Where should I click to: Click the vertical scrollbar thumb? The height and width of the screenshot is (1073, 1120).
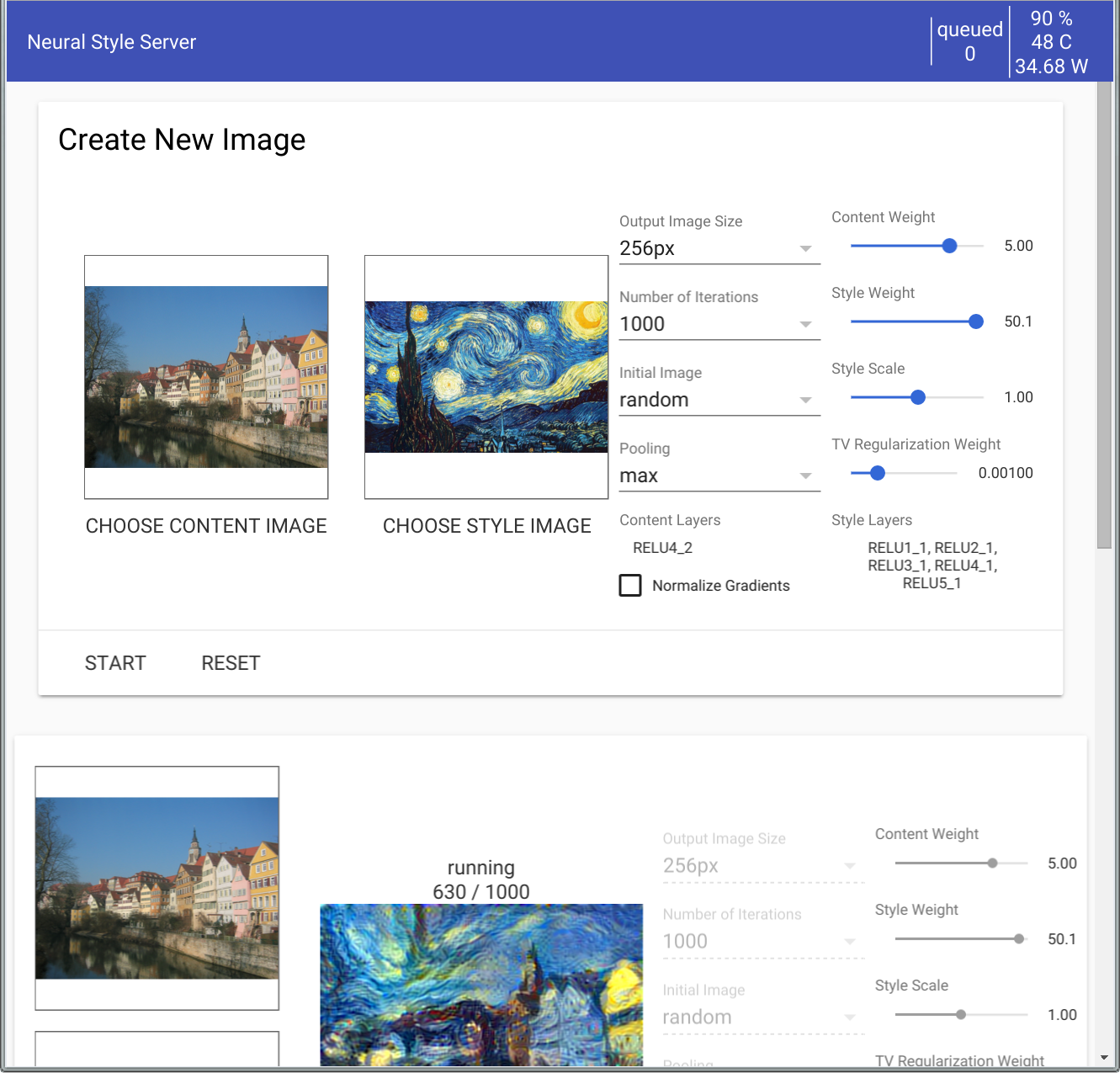[1104, 316]
